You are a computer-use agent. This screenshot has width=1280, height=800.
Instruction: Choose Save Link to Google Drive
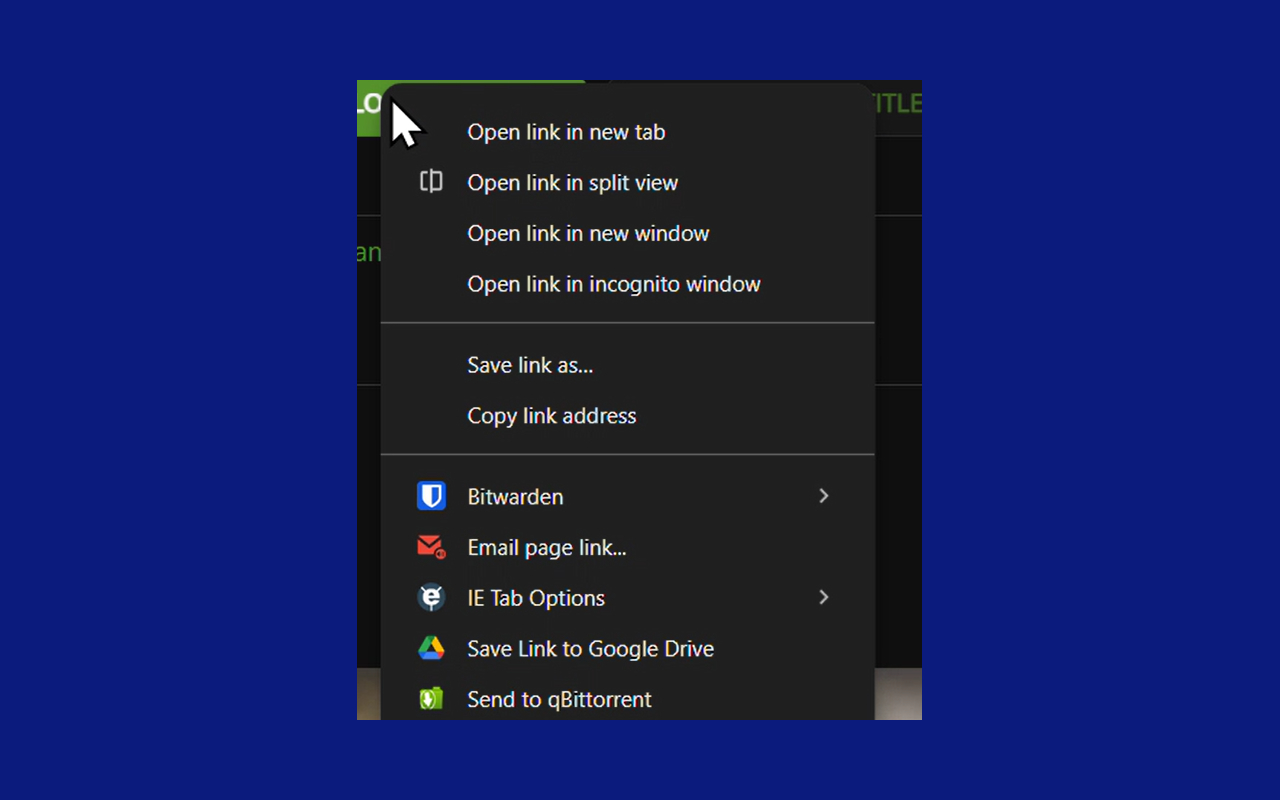pos(628,649)
